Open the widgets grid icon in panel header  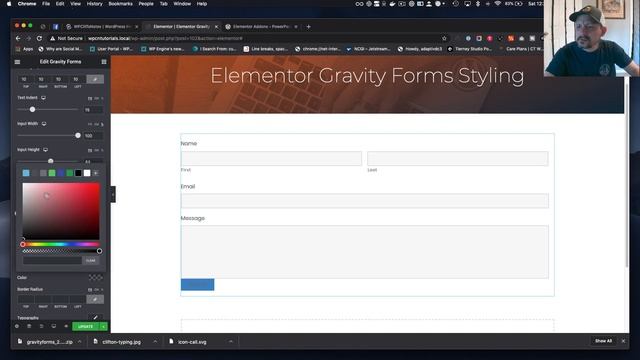(x=104, y=62)
